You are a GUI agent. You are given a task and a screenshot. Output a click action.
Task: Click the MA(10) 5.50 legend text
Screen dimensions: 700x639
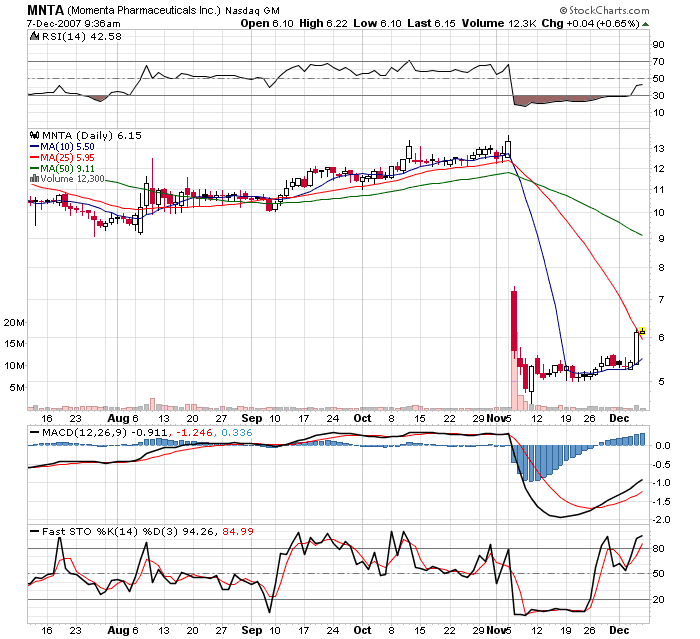pyautogui.click(x=67, y=146)
